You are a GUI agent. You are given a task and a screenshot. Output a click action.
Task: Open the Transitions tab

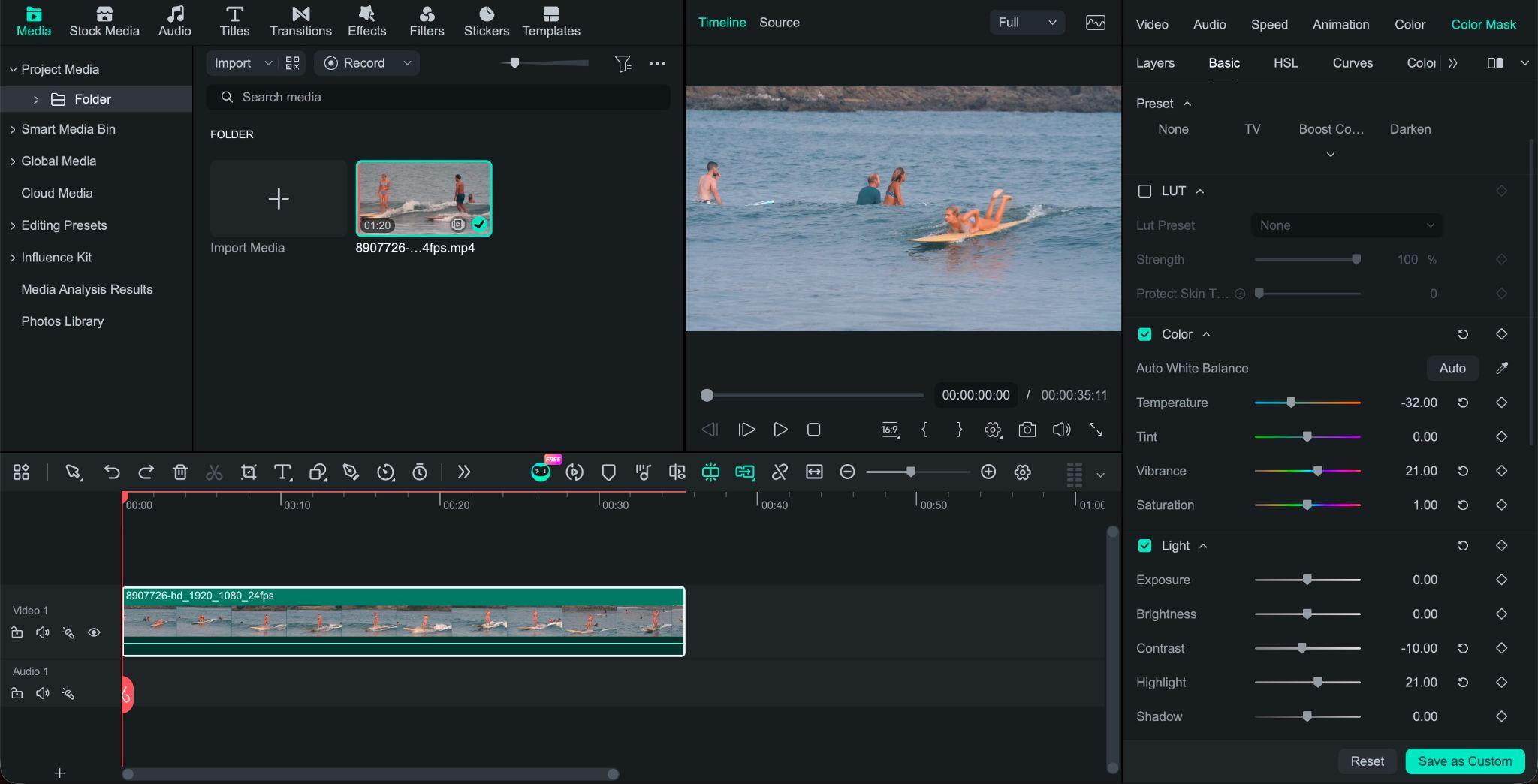(x=300, y=22)
